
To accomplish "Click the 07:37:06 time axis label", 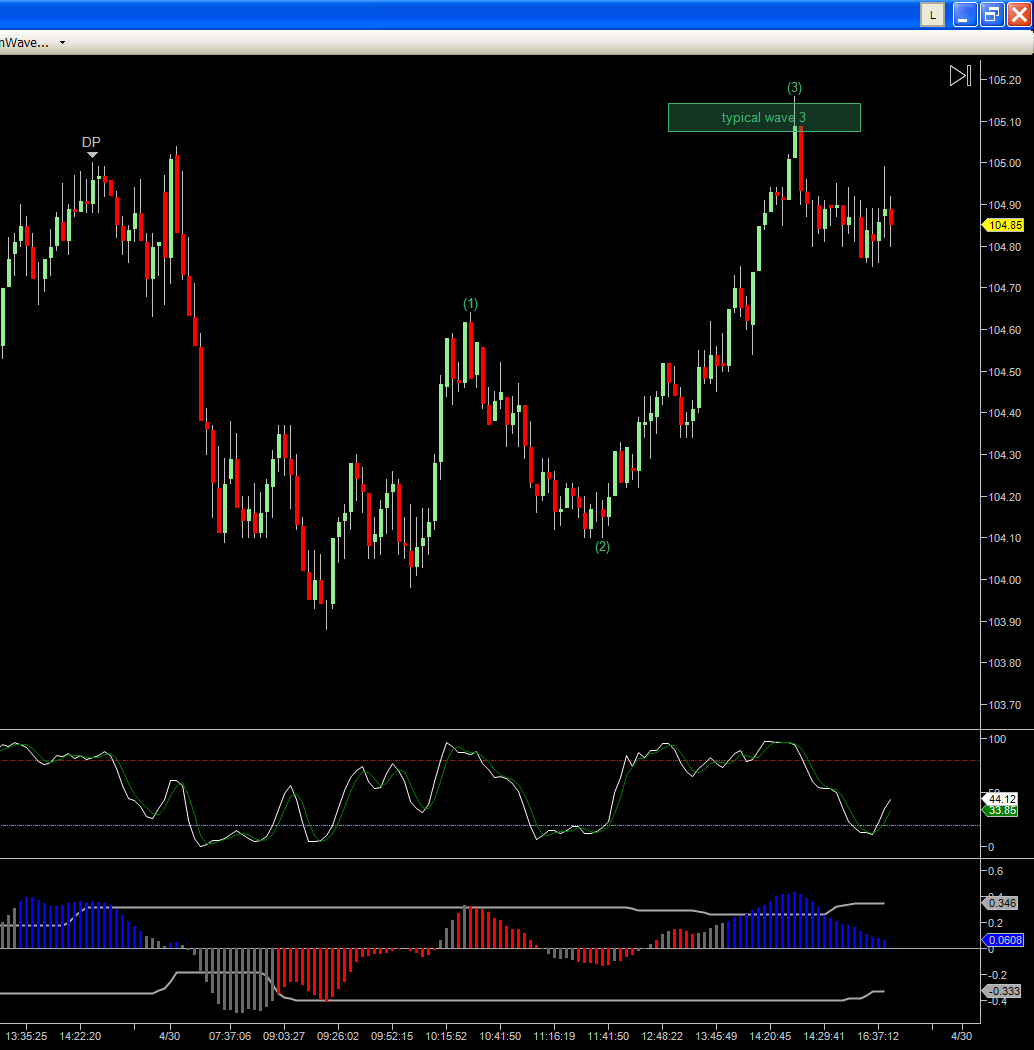I will click(x=230, y=1036).
